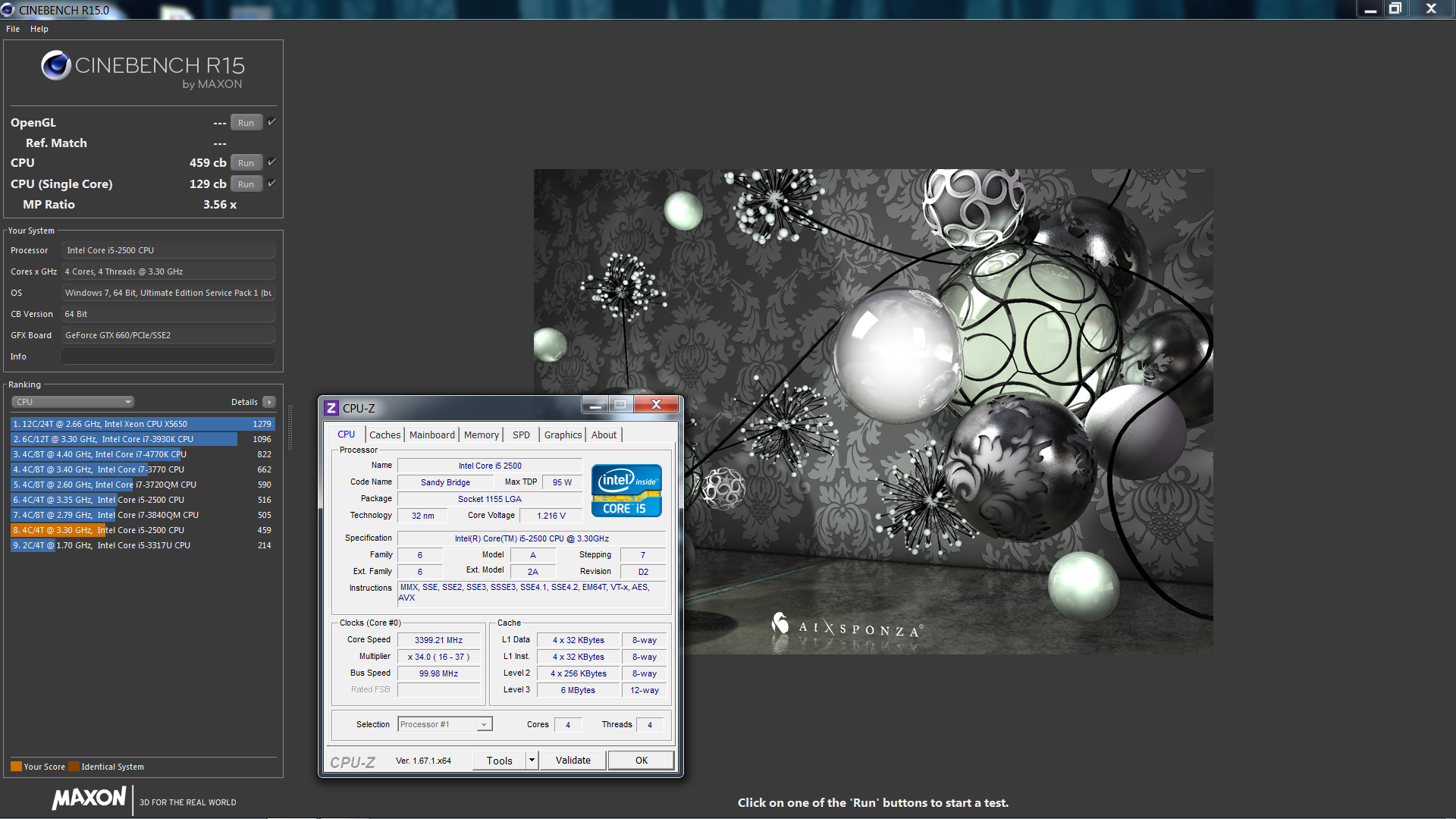Click OK in the CPU-Z window
This screenshot has height=819, width=1456.
click(642, 761)
